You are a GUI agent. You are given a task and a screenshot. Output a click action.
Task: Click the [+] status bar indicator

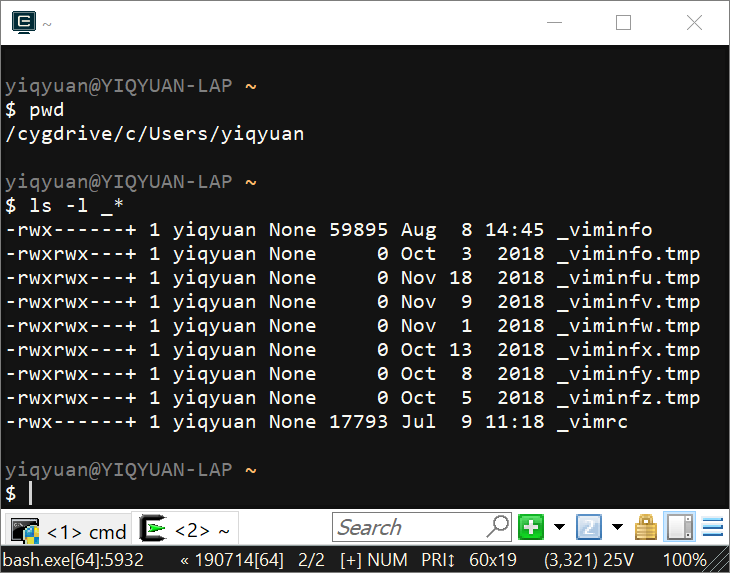click(350, 560)
